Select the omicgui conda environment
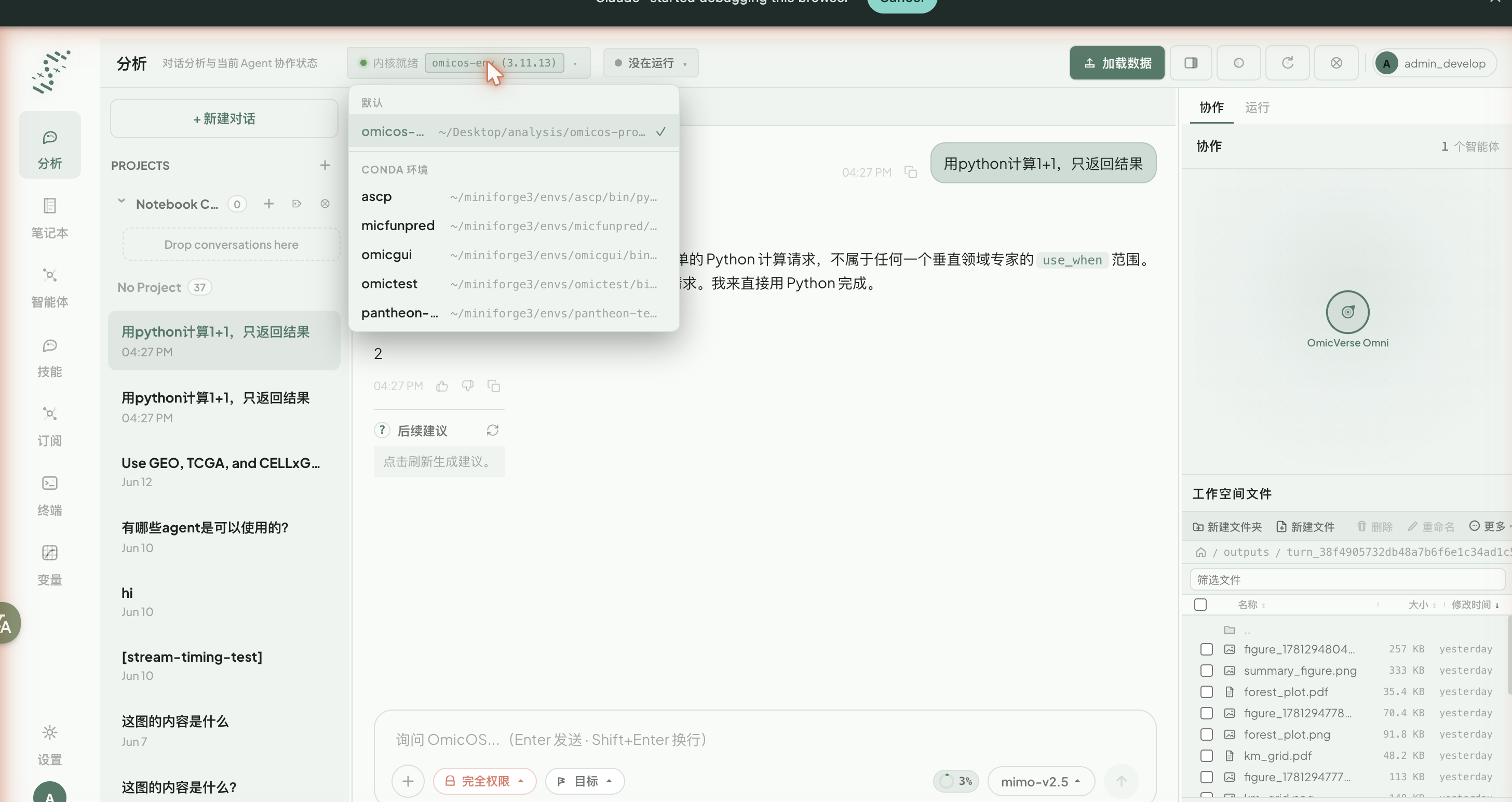Viewport: 1512px width, 802px height. (514, 255)
